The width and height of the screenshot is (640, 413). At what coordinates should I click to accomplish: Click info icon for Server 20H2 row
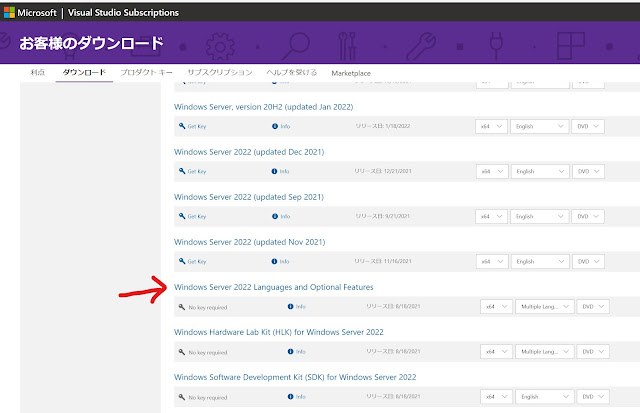click(x=275, y=126)
